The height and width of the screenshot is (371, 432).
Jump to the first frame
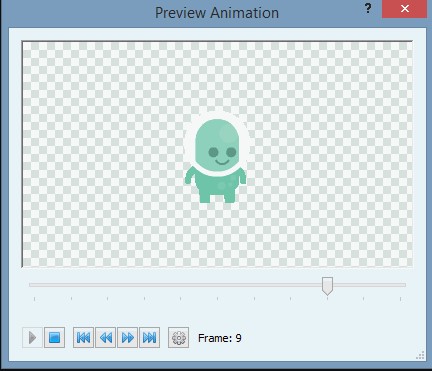click(83, 338)
